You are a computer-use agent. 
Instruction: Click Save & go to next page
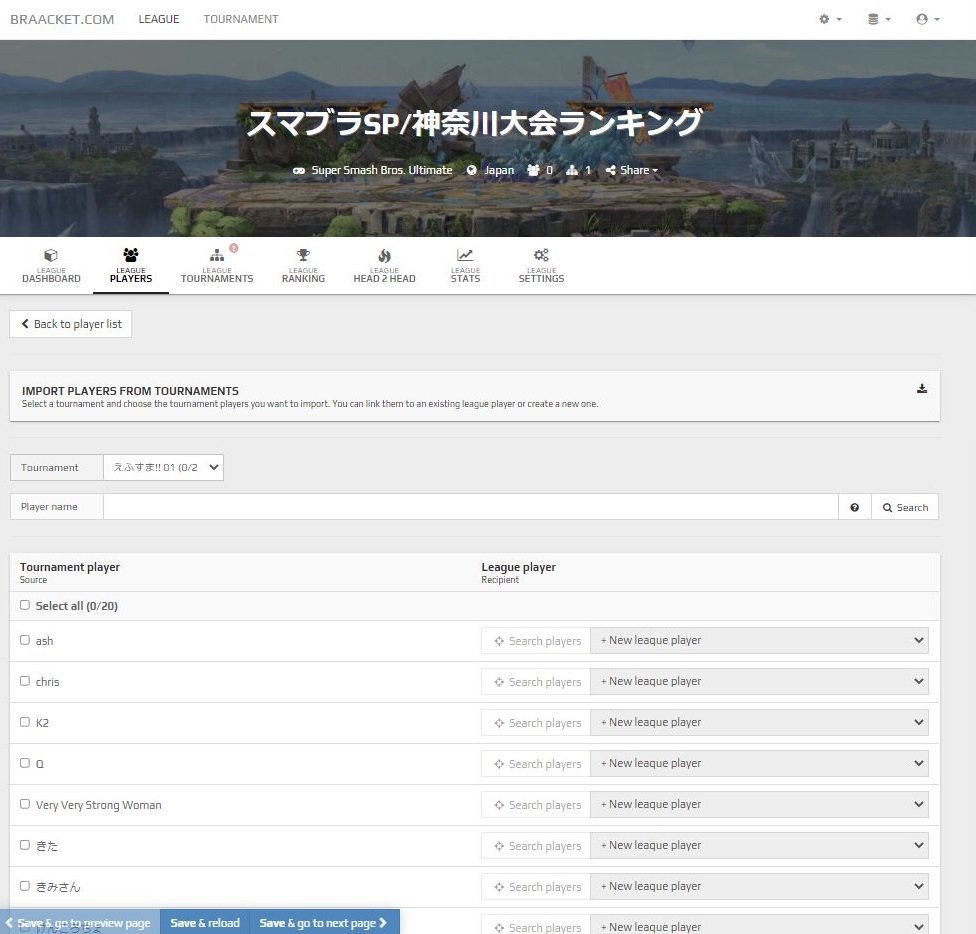(324, 923)
